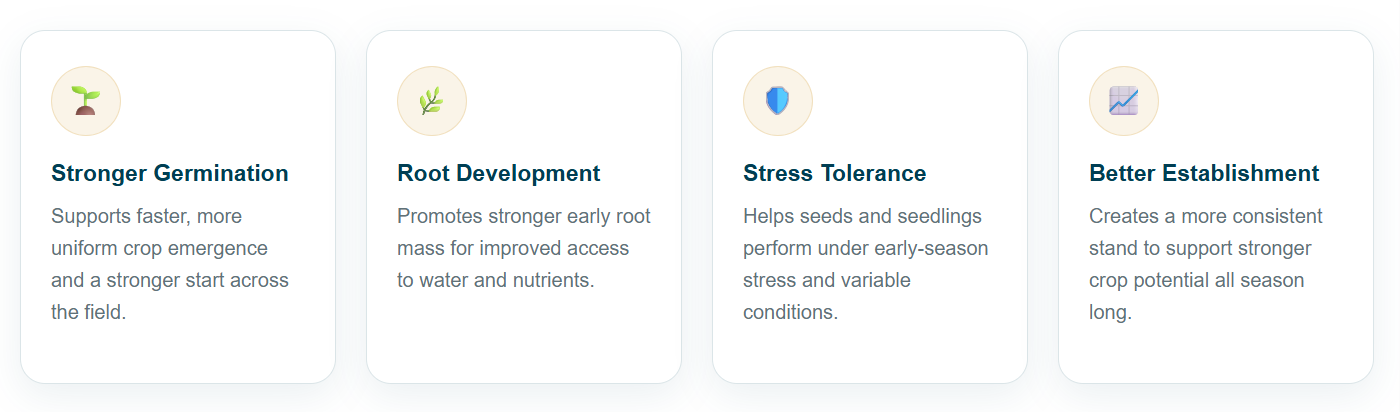Select the Root Development heading
This screenshot has height=412, width=1400.
[x=499, y=173]
